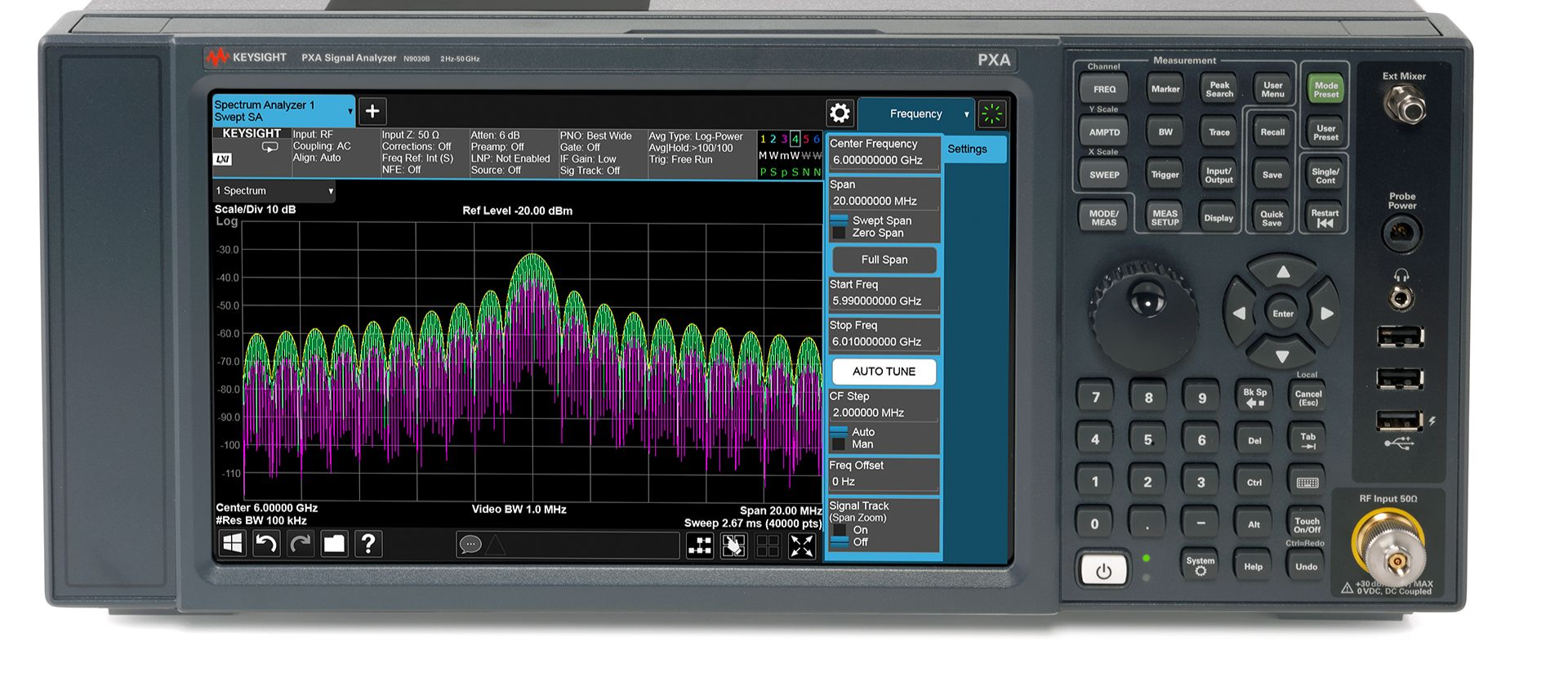Click the Bk Sp backspace key

tap(1254, 397)
